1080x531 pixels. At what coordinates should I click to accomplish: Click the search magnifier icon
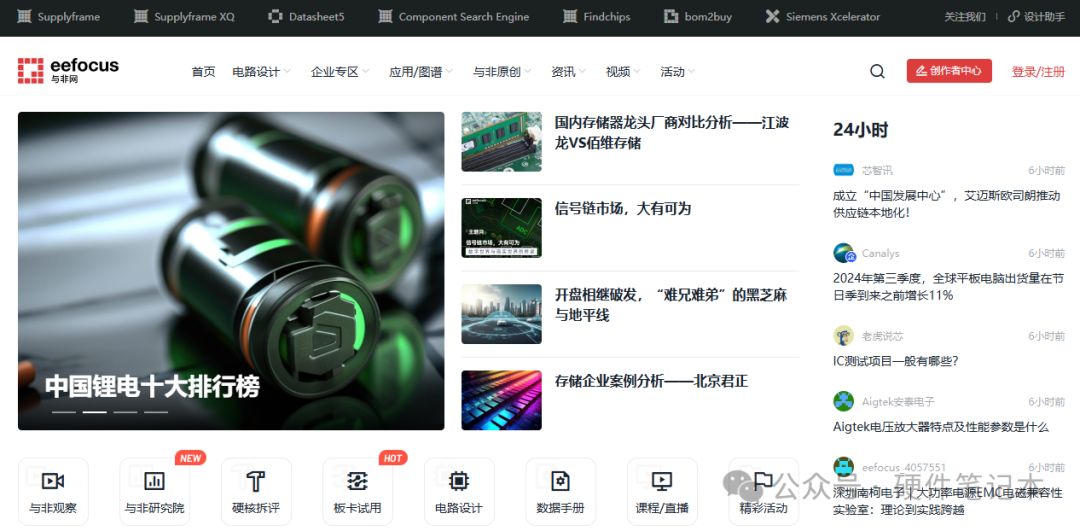[x=877, y=71]
